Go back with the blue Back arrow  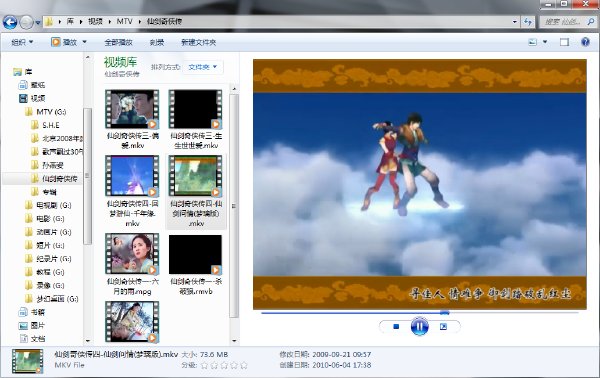click(x=10, y=22)
